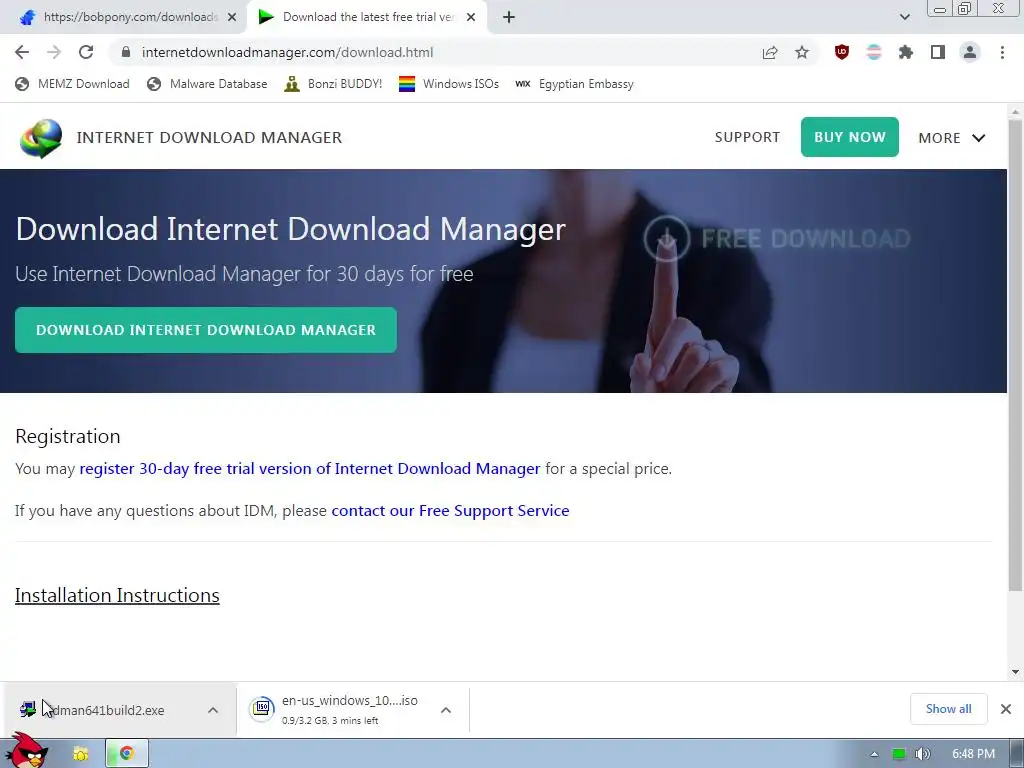Open the MEMZ Download bookmark

[x=72, y=84]
